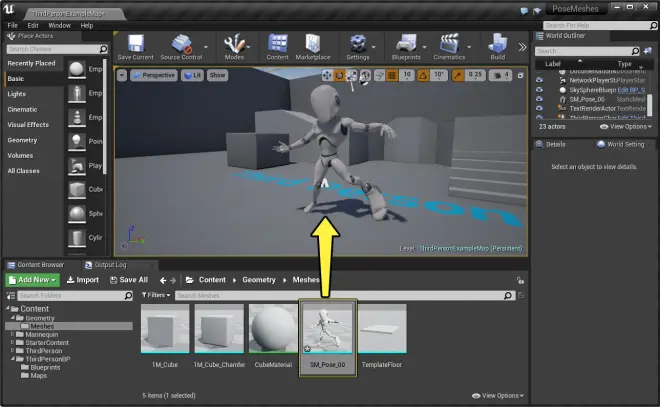Open the Modes toolbar icon

pyautogui.click(x=234, y=43)
